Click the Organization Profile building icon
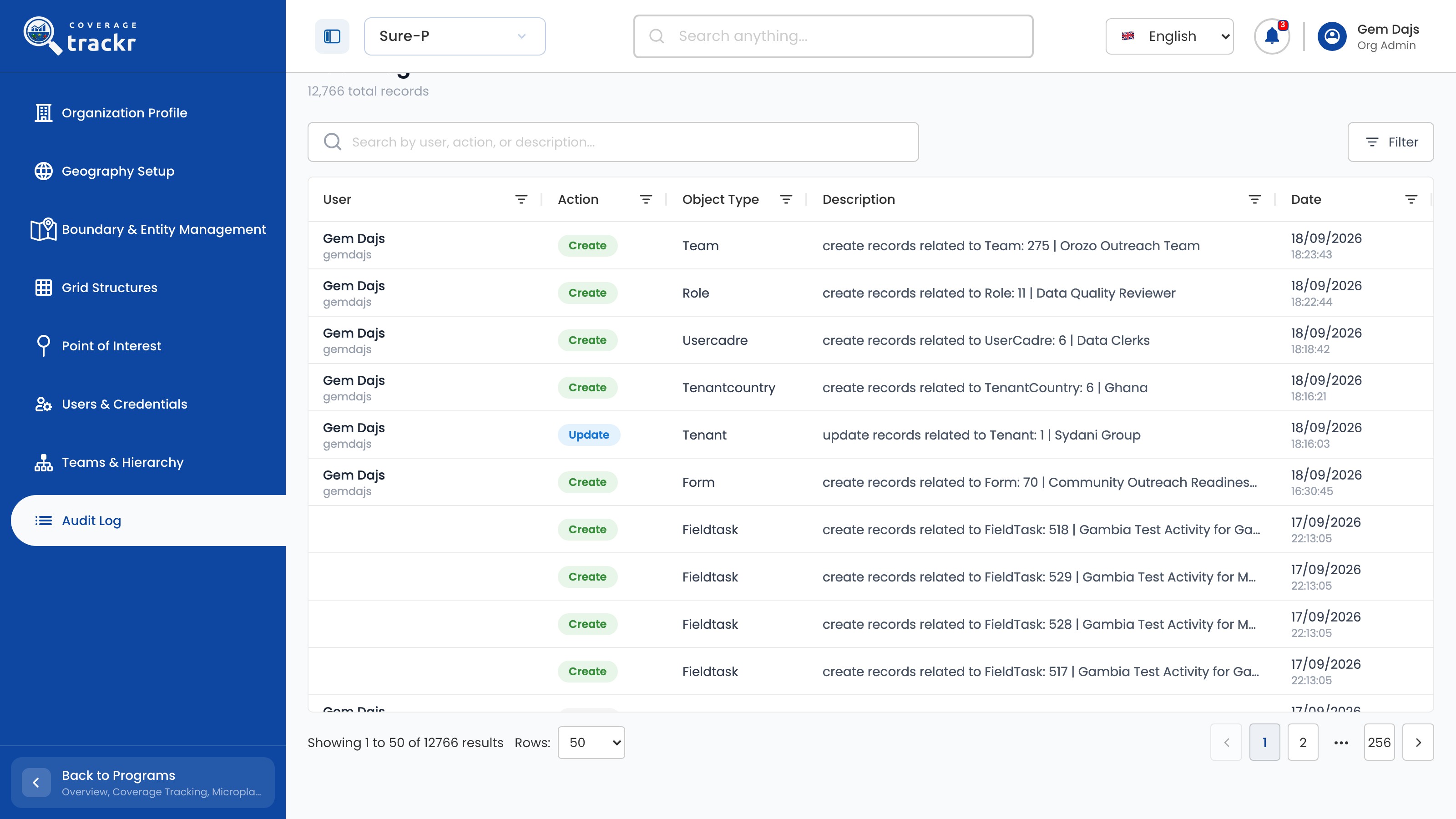Viewport: 1456px width, 819px height. click(44, 112)
